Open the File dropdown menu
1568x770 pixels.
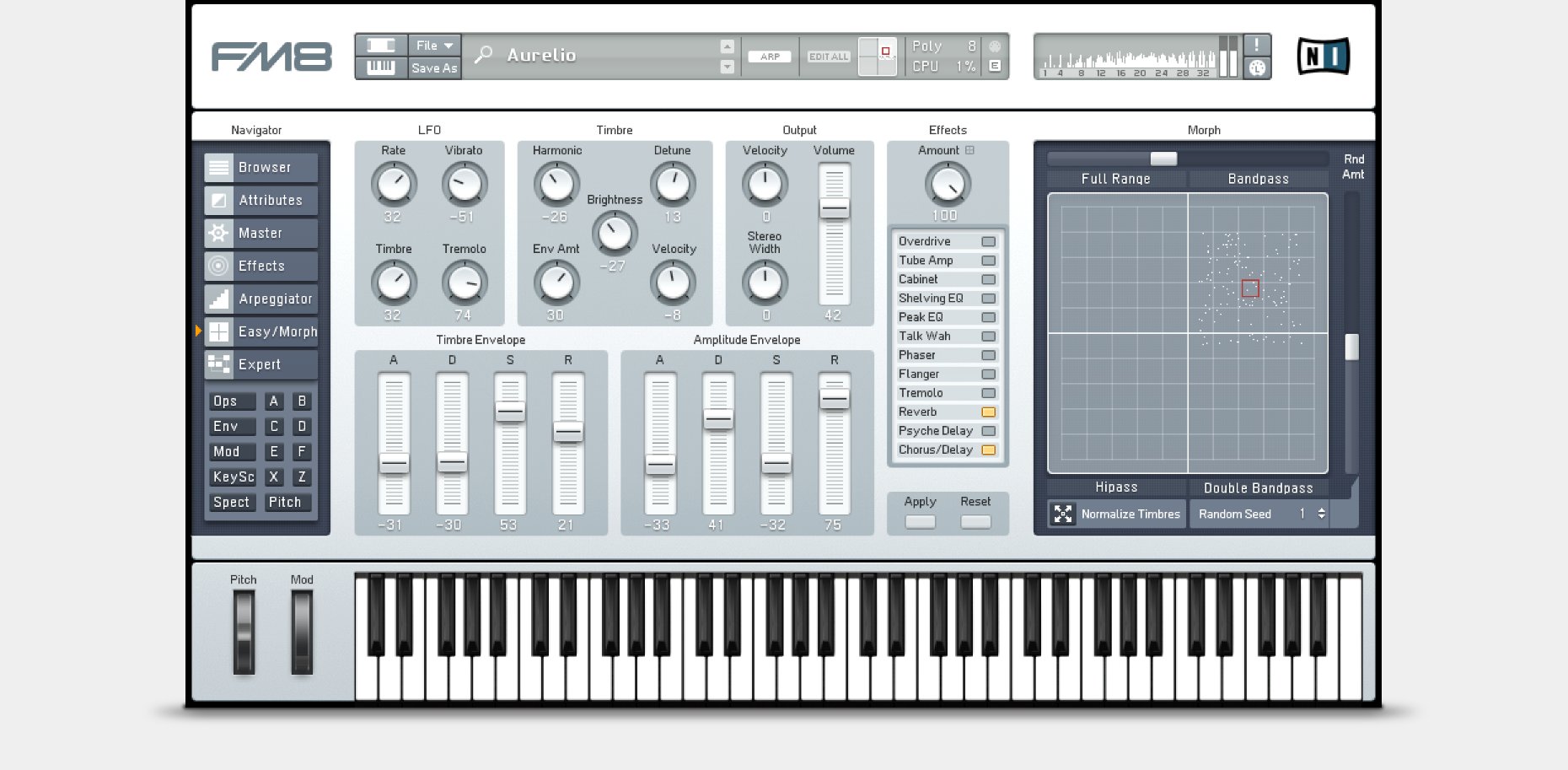[x=434, y=46]
